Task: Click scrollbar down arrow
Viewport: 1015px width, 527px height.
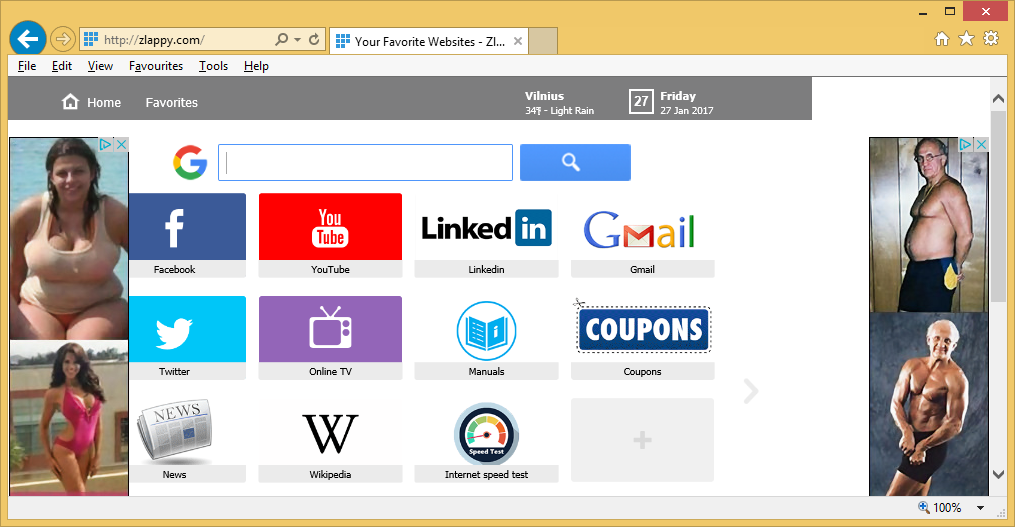Action: click(x=998, y=475)
